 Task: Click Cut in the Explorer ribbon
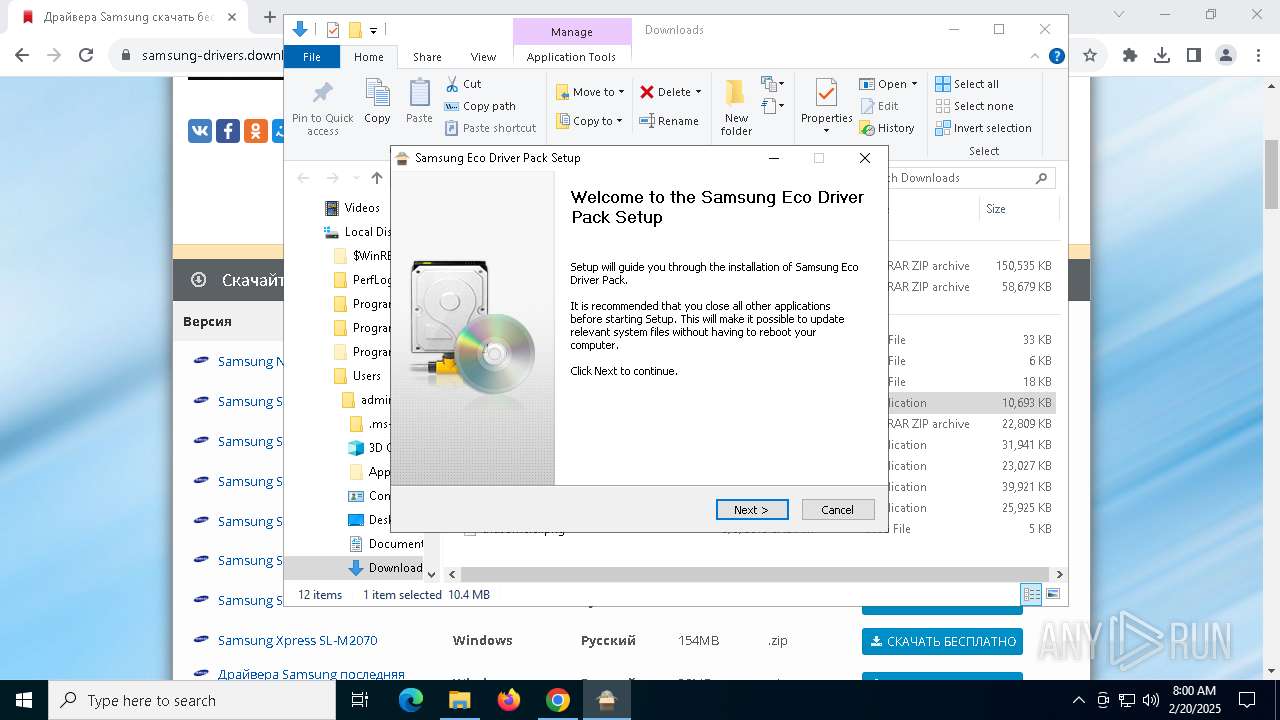tap(463, 84)
